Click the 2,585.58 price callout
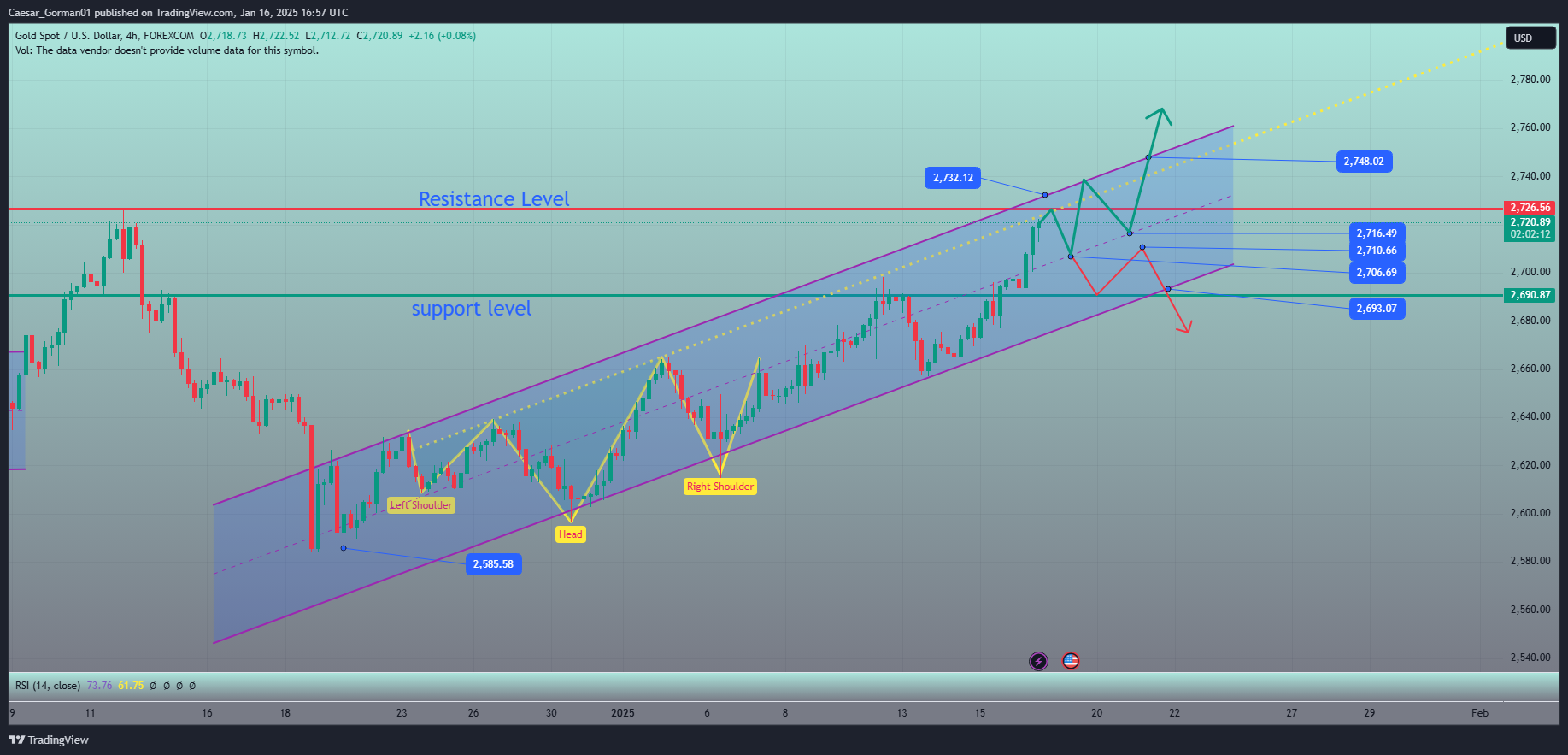 pyautogui.click(x=494, y=564)
